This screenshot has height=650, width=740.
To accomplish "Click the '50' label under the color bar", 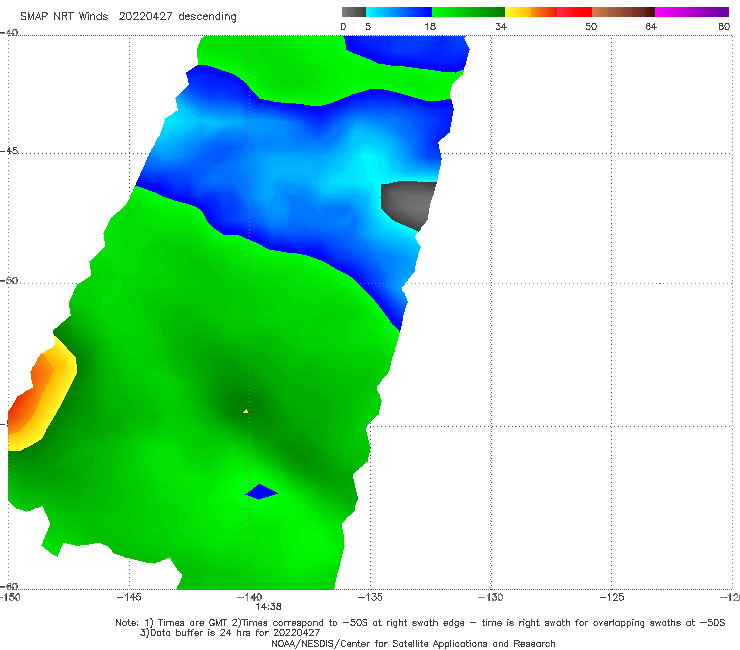I will tap(591, 26).
